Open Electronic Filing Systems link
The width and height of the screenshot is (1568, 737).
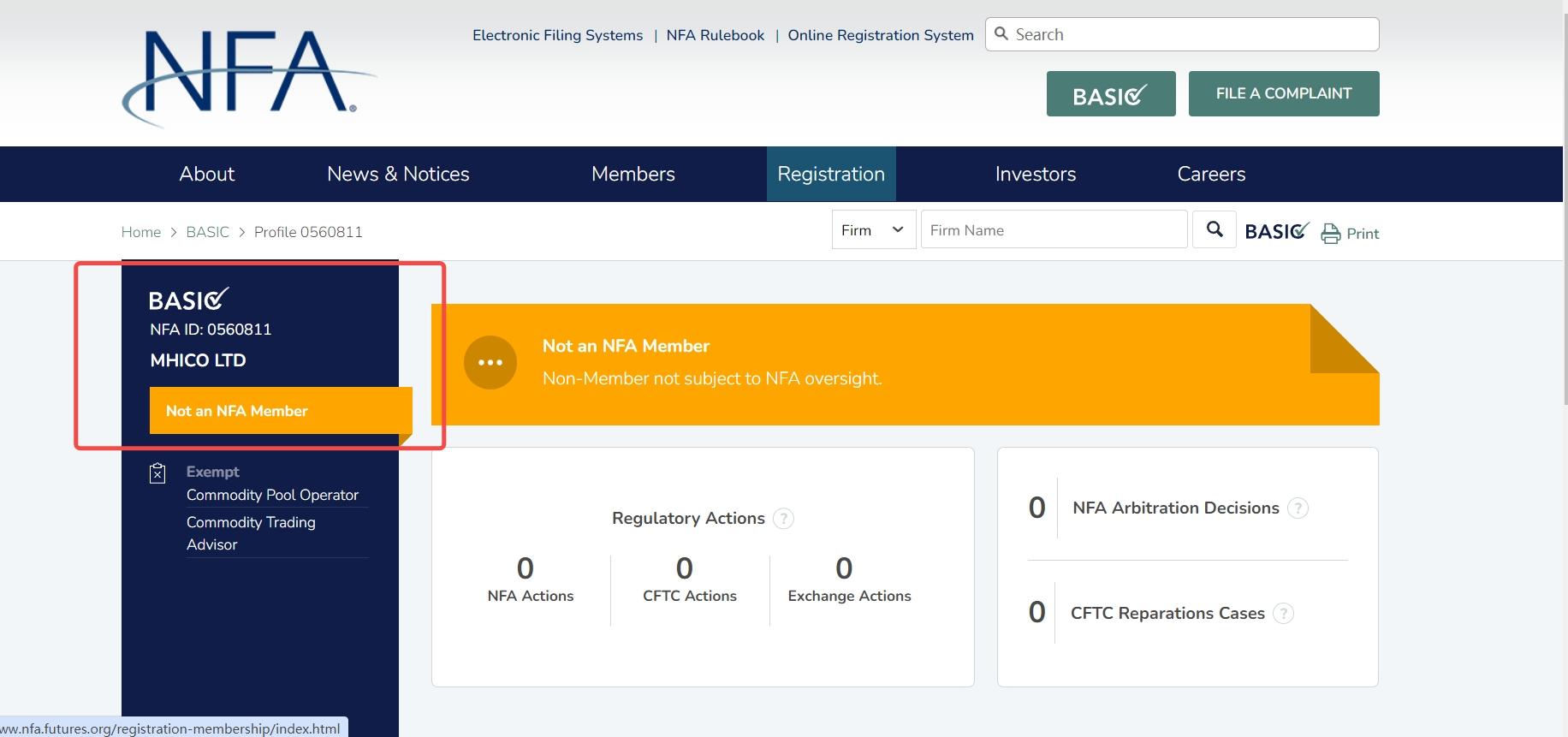pos(557,35)
